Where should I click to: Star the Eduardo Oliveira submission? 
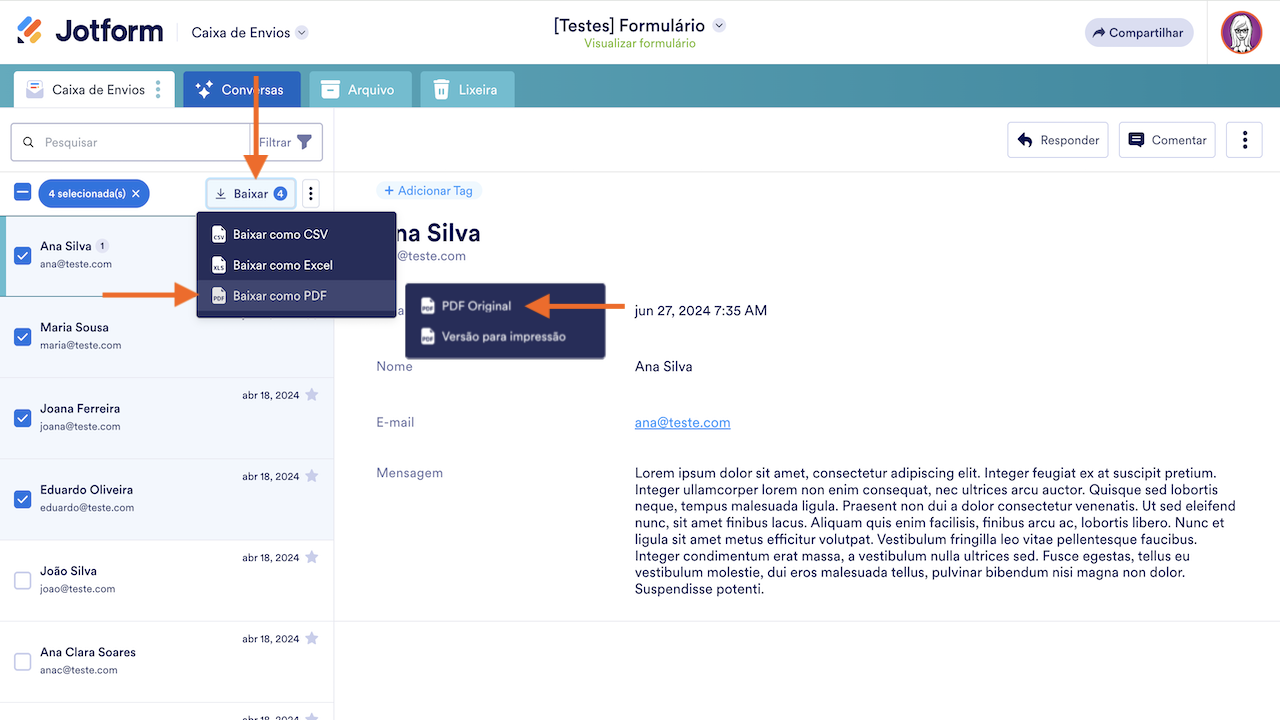312,476
